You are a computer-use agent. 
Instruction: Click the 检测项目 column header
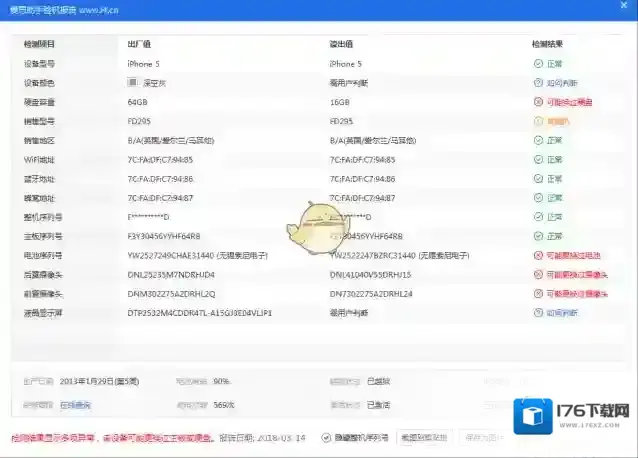[39, 44]
